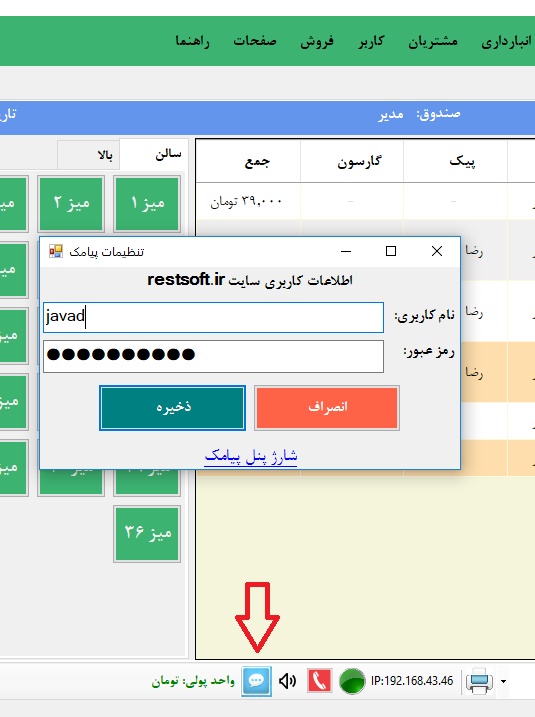Click the ۳۹,۰۰۰ تومان total cell
This screenshot has height=717, width=535.
[248, 201]
